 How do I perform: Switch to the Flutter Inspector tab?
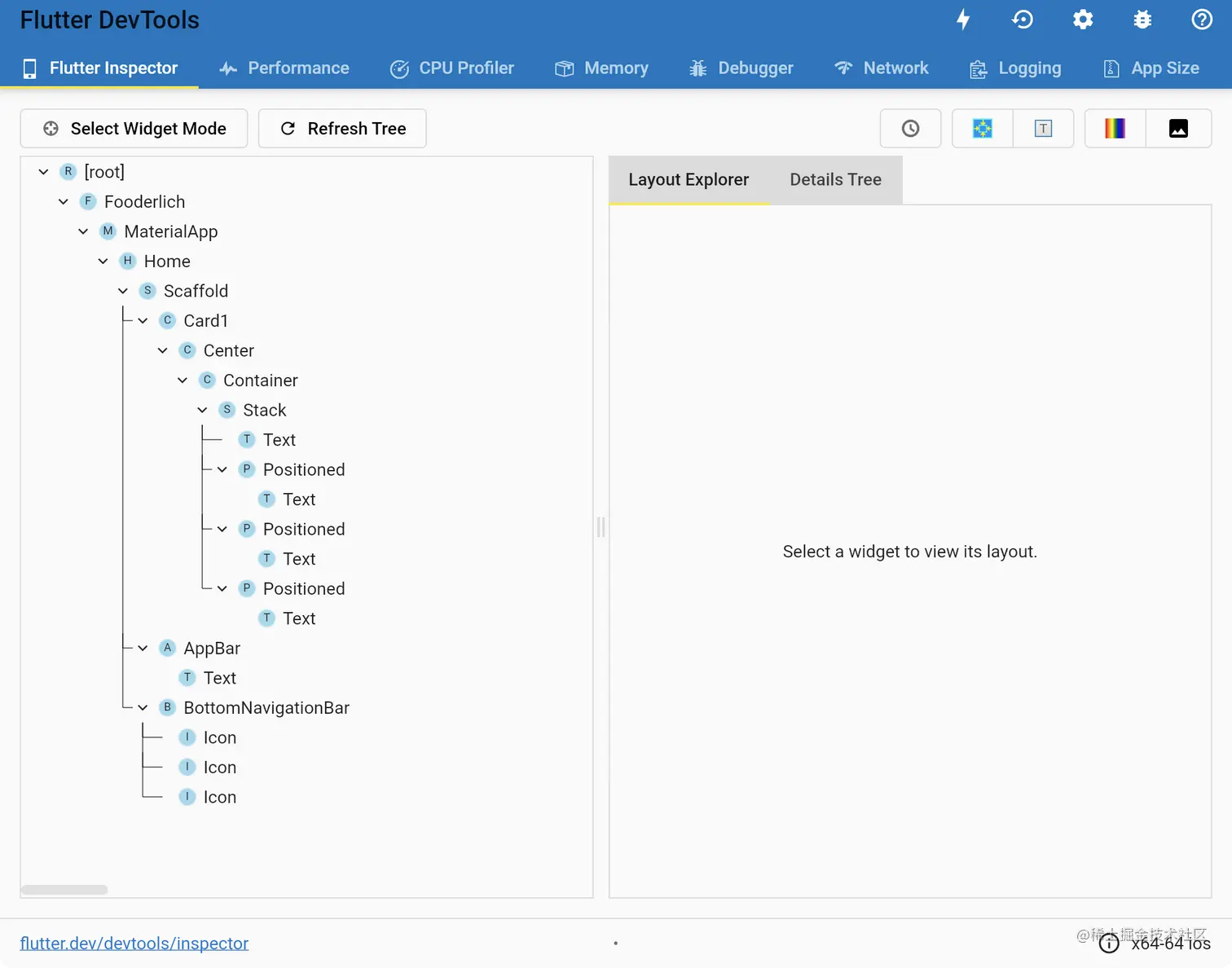coord(99,68)
